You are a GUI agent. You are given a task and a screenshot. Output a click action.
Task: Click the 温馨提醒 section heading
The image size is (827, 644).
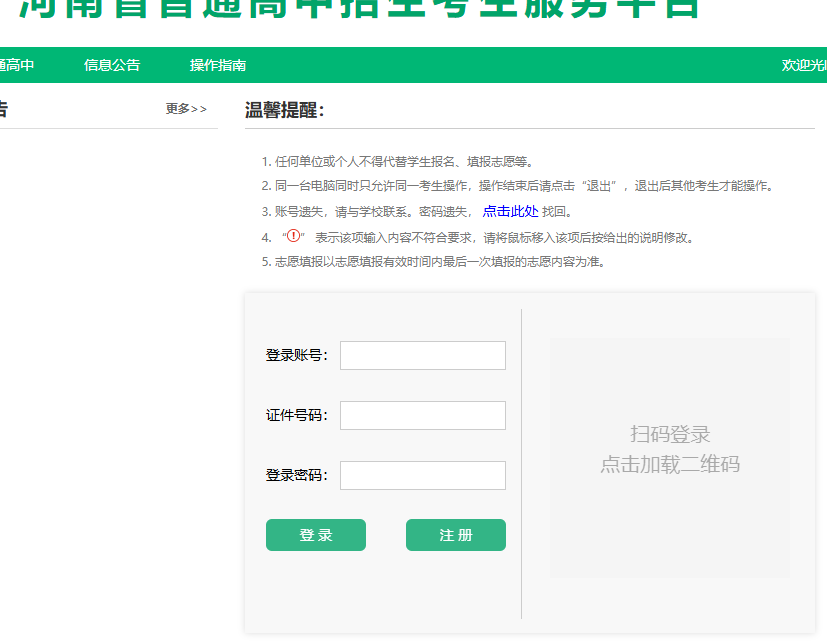(285, 110)
